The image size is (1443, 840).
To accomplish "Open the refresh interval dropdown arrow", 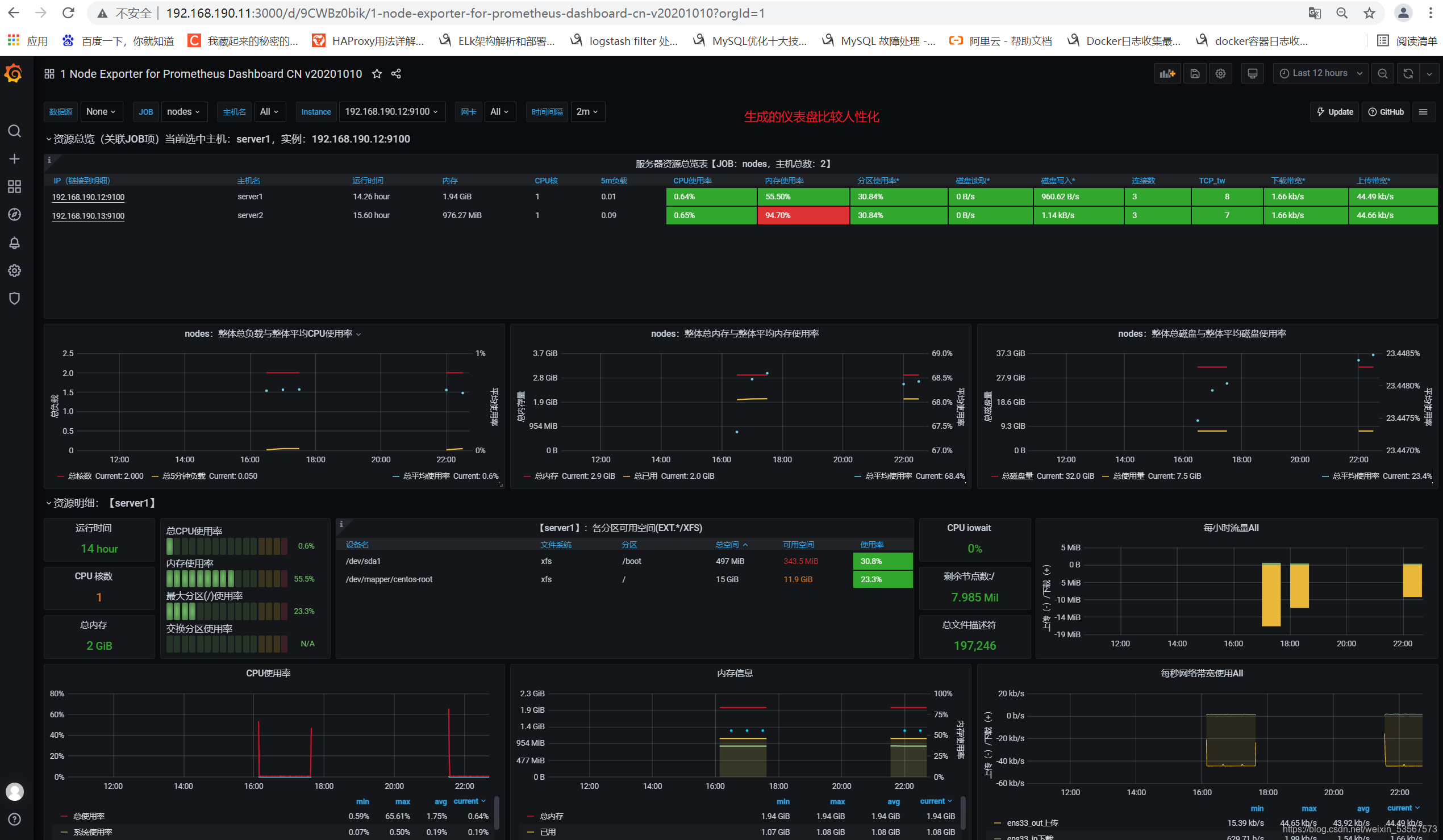I will (x=1429, y=73).
